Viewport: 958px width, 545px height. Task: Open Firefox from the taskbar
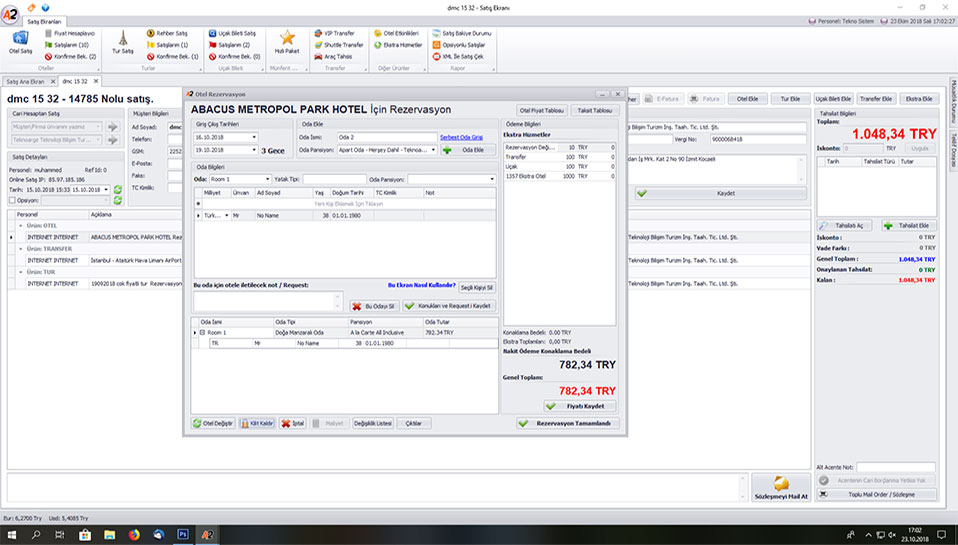click(134, 535)
